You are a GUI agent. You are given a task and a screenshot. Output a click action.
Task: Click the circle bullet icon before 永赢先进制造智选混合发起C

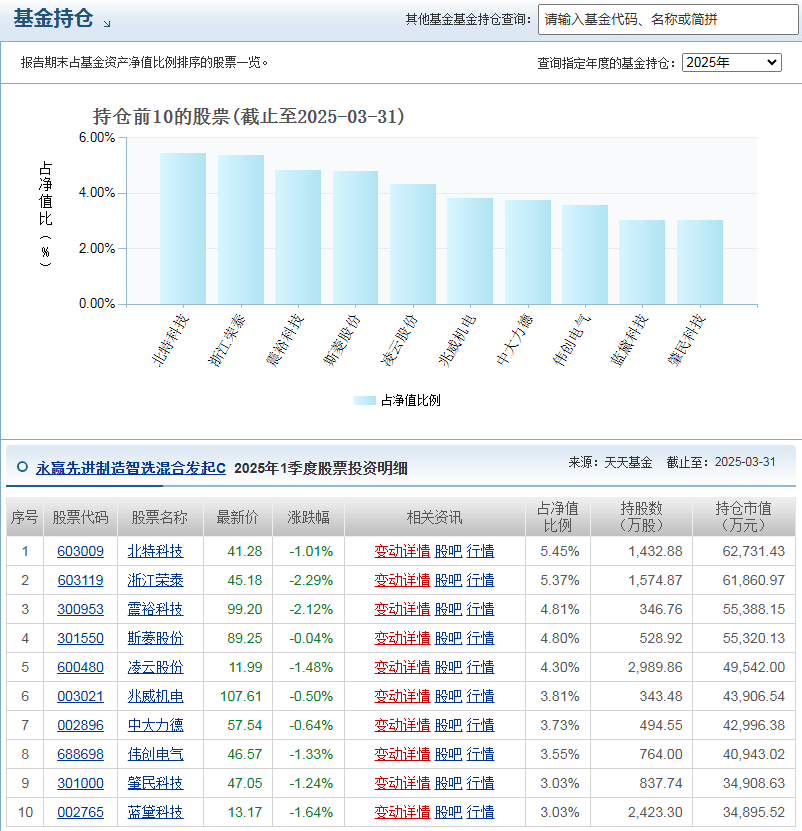(x=22, y=467)
